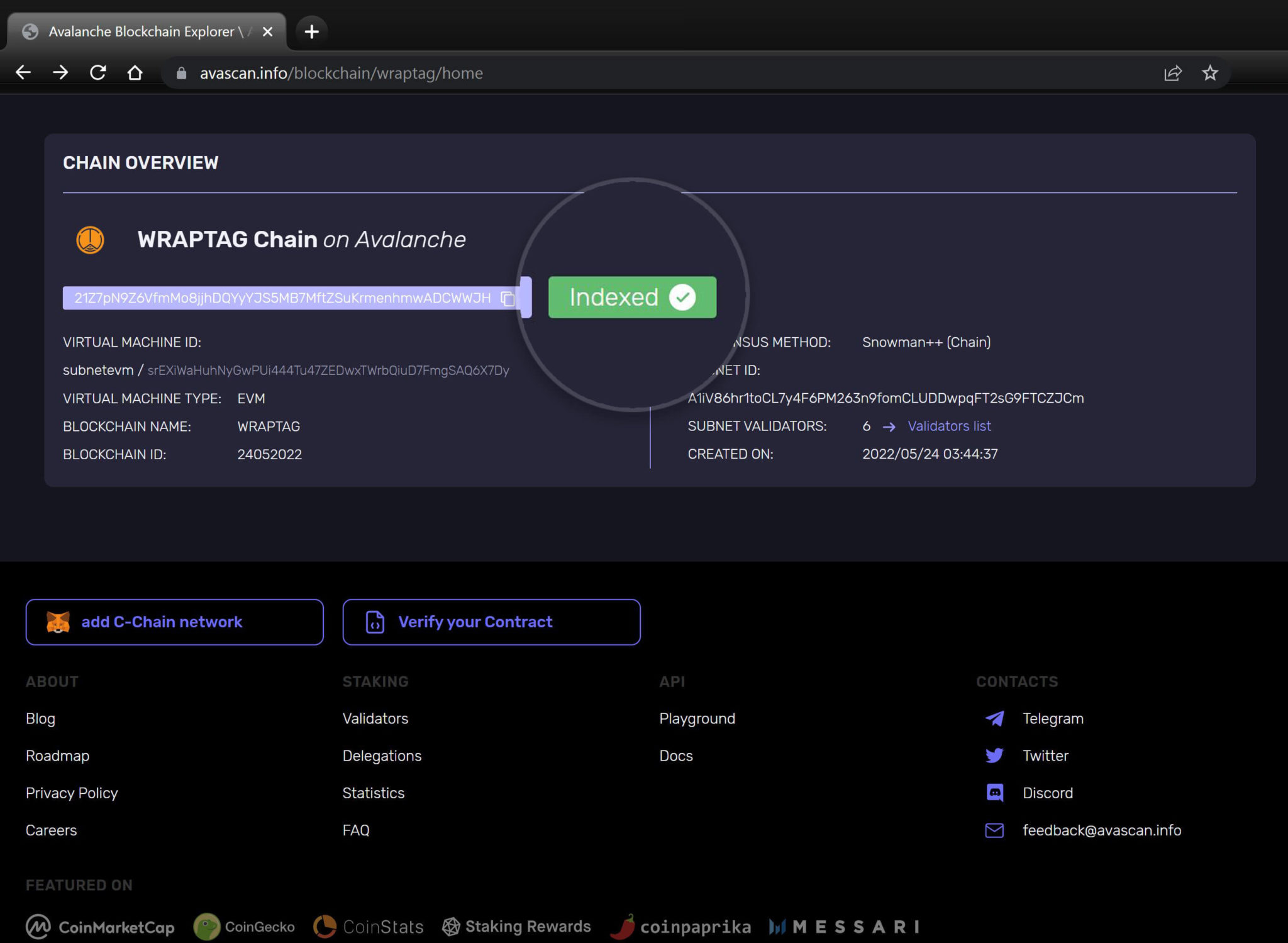
Task: Click the WRAPTAG chain logo icon
Action: (90, 240)
